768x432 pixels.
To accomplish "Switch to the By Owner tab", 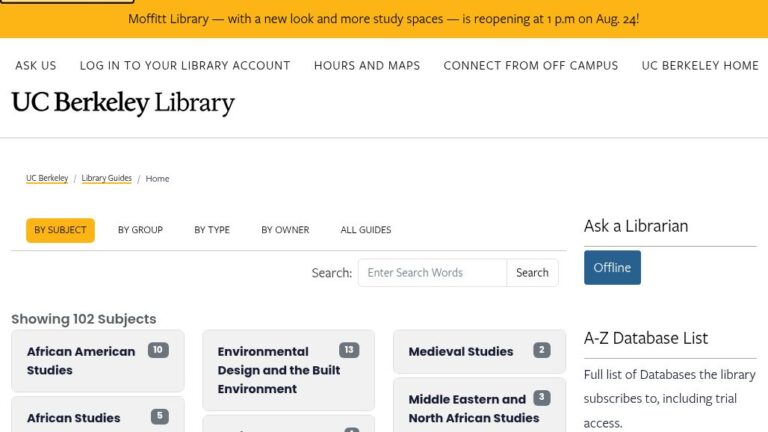I will 285,230.
